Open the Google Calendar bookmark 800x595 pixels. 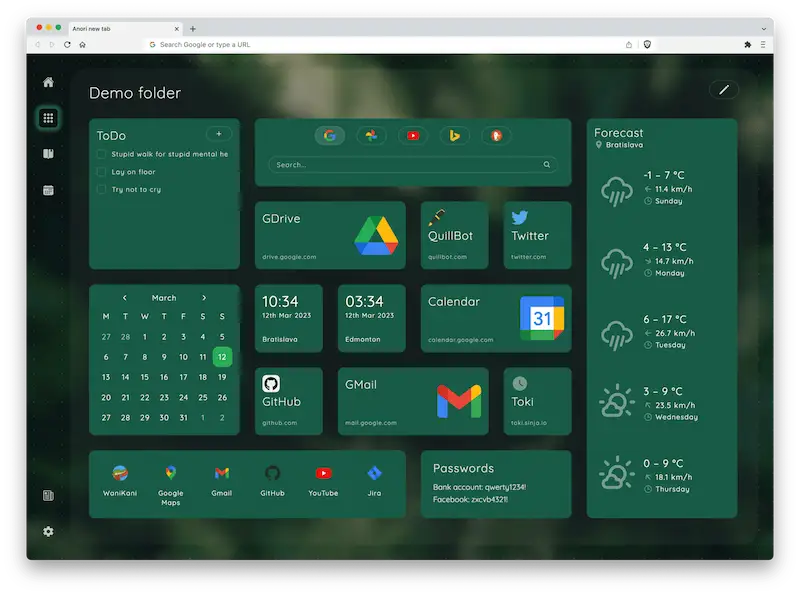click(496, 318)
